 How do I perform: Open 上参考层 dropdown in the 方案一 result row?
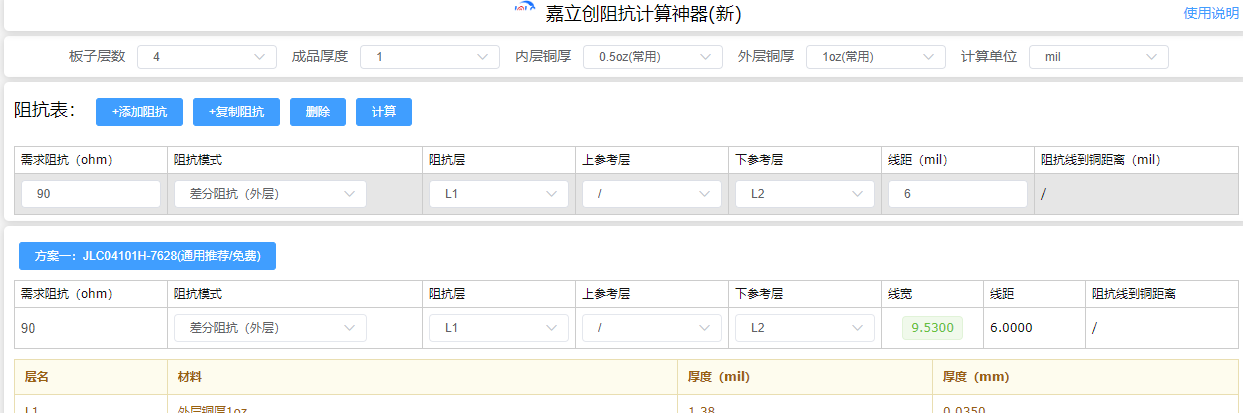[x=652, y=328]
